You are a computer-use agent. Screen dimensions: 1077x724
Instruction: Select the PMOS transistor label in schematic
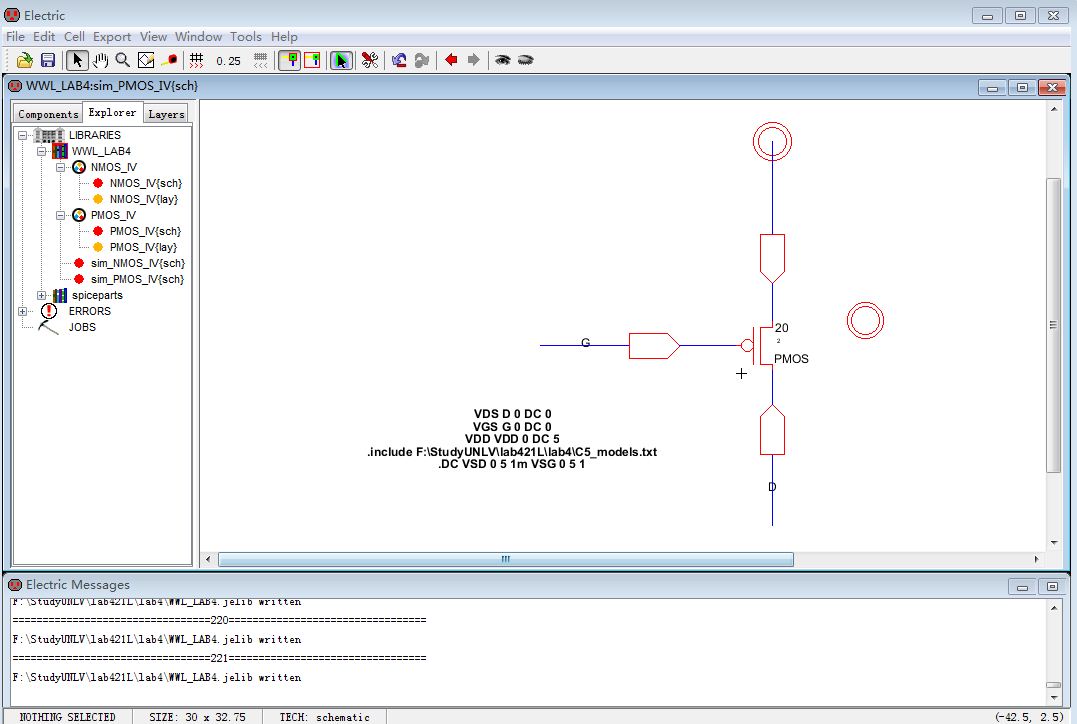point(791,359)
